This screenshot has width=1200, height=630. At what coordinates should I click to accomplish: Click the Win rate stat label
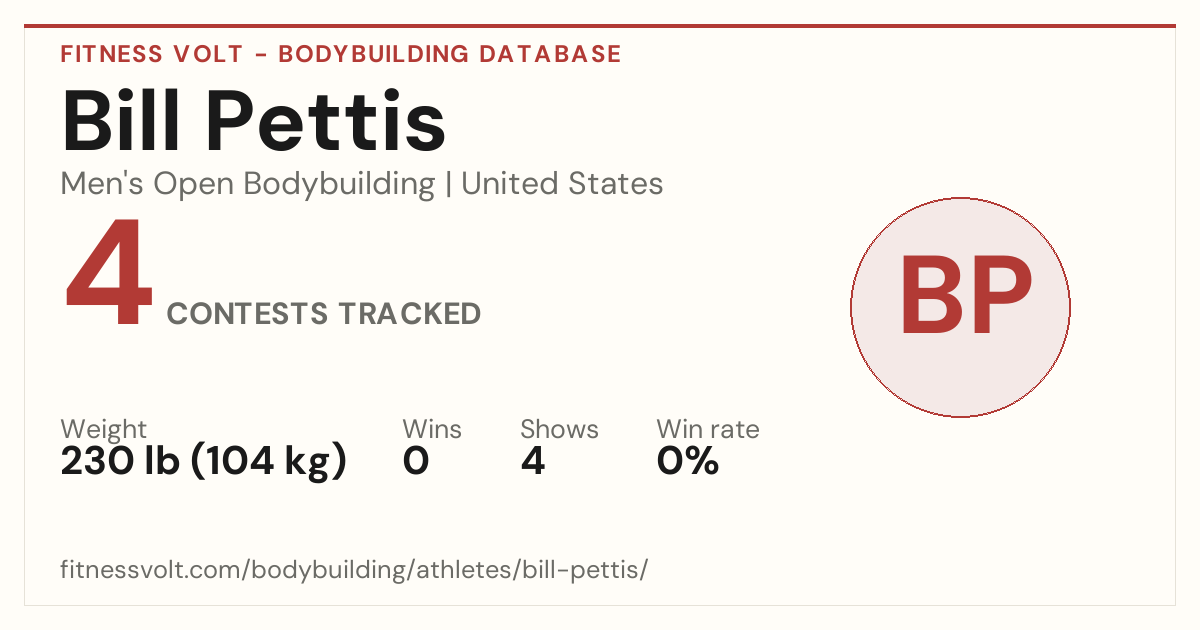[x=708, y=430]
